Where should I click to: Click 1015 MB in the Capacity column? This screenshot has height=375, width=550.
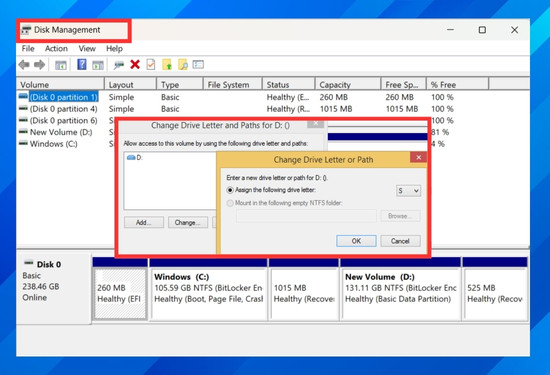click(x=336, y=109)
